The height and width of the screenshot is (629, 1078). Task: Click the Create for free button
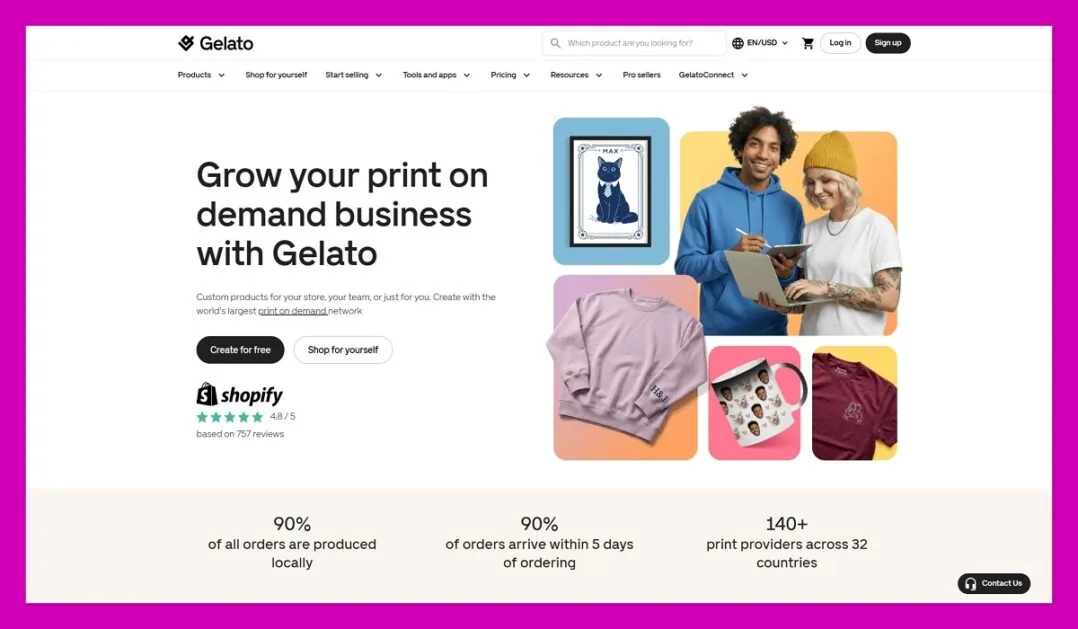[x=240, y=350]
